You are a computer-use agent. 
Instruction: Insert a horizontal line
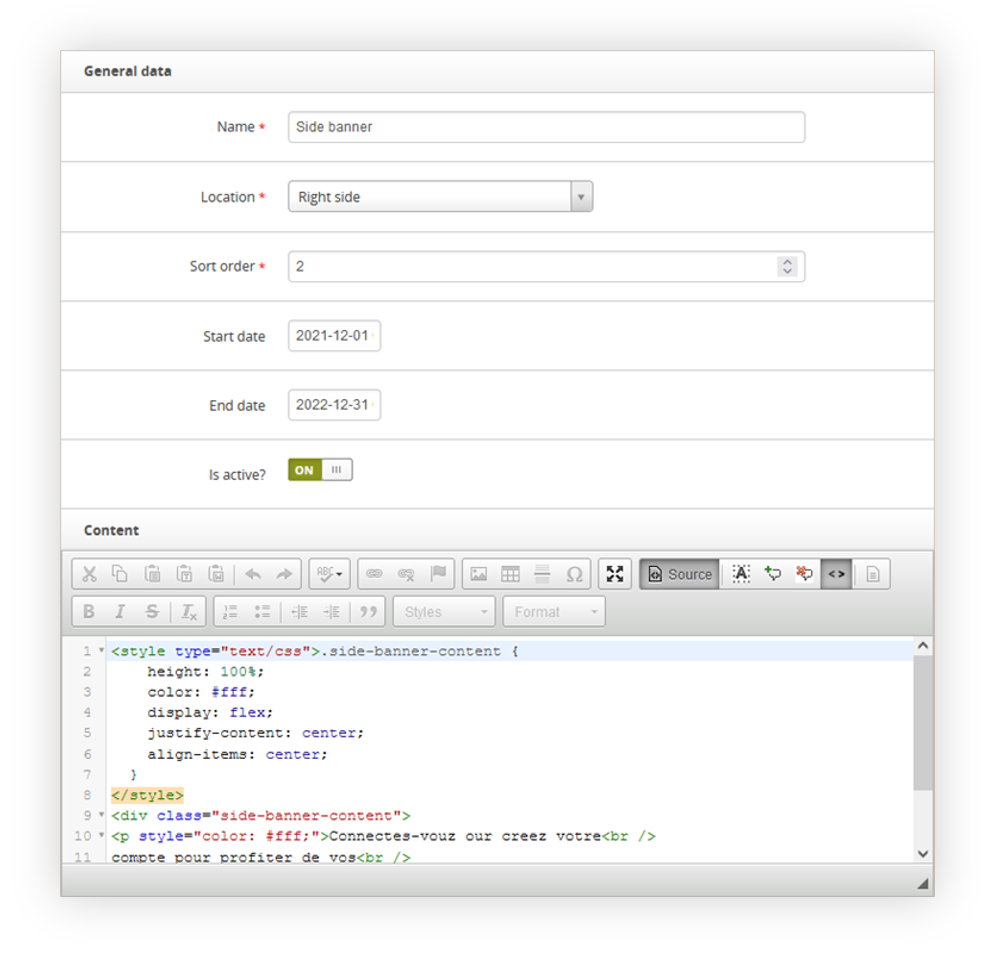point(543,574)
